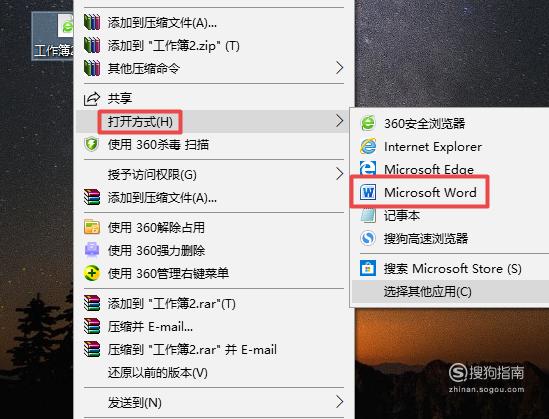Click the Microsoft Edge icon in submenu
This screenshot has height=419, width=549.
click(x=368, y=168)
